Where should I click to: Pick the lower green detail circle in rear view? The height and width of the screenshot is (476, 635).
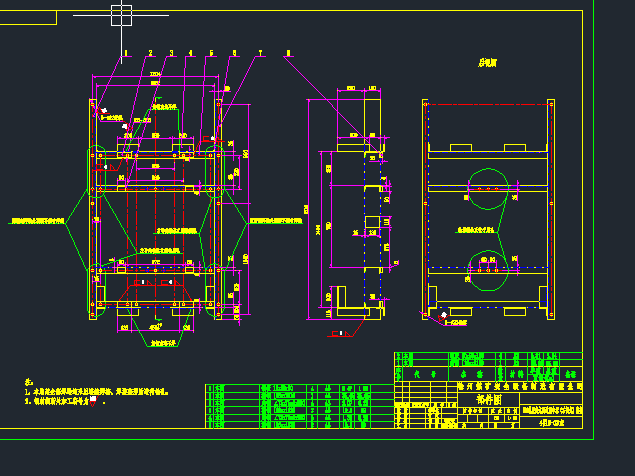[x=488, y=270]
